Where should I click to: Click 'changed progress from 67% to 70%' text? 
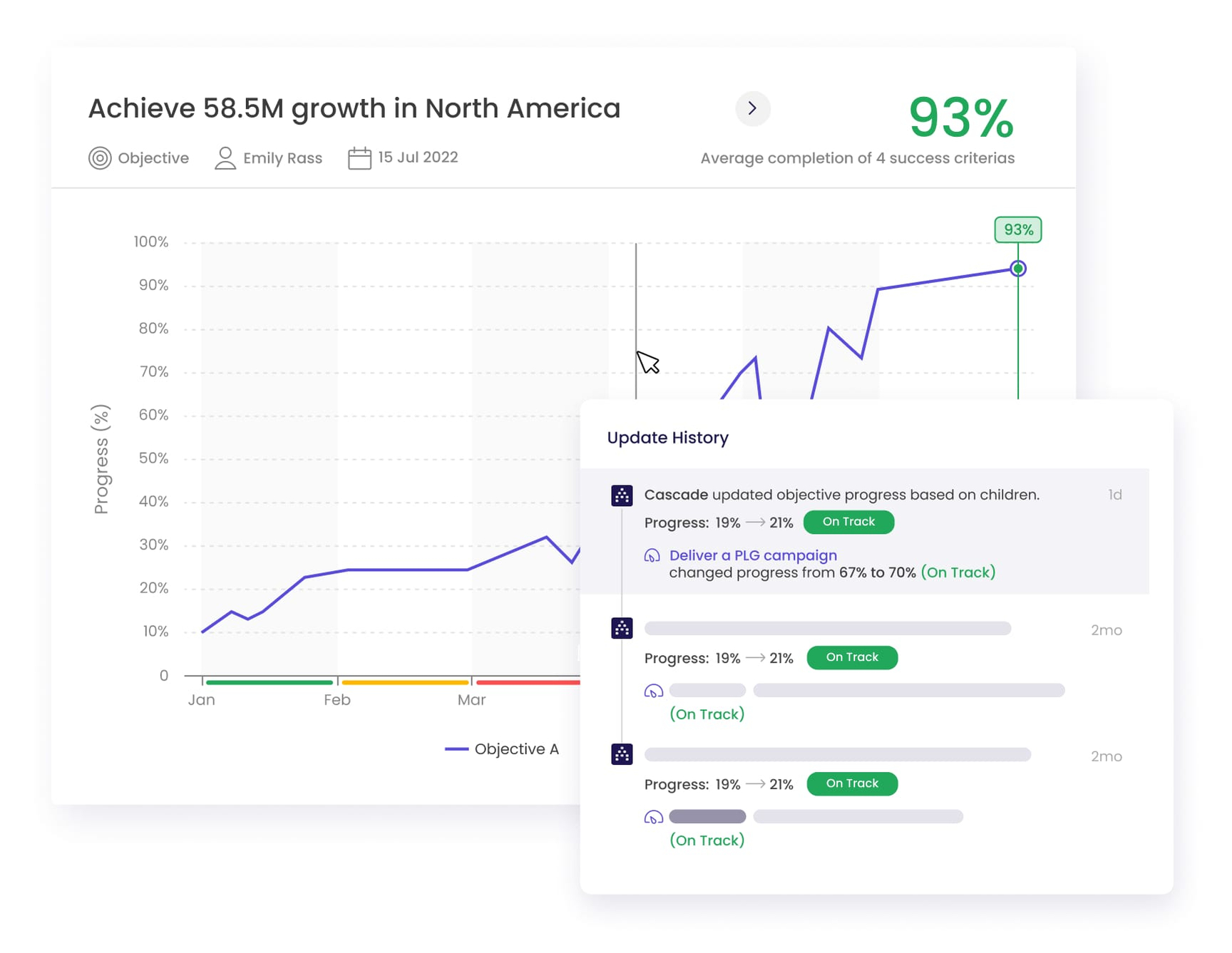792,572
